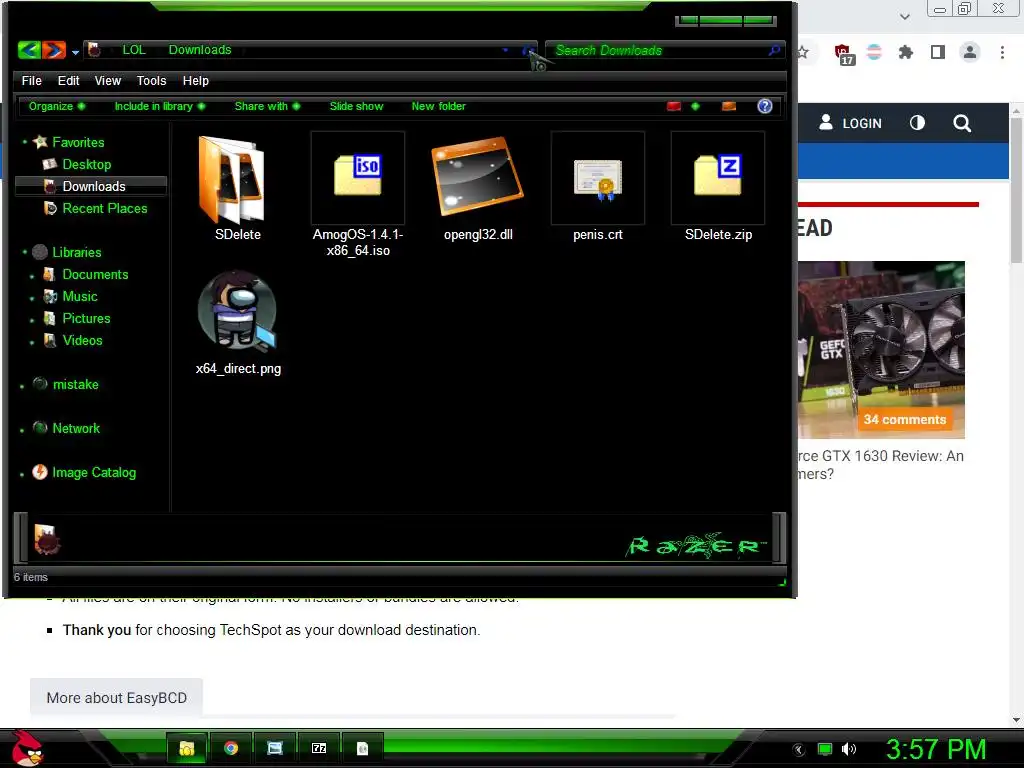Click the 34 comments badge
Screen dimensions: 1024x768
(904, 419)
